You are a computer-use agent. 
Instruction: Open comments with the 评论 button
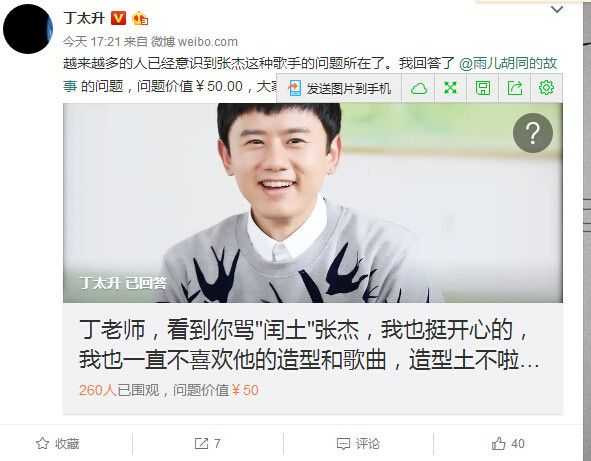click(358, 444)
